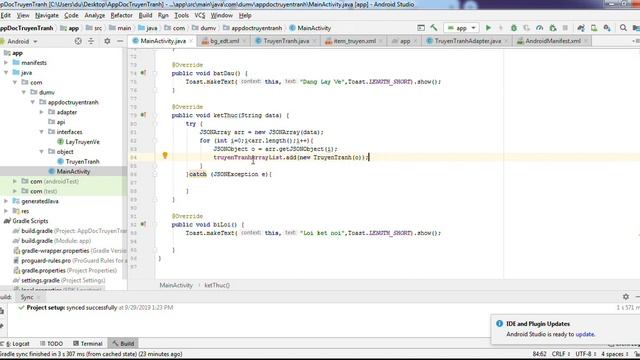Click Attach Debugger to Android Process icon
Image resolution: width=640 pixels, height=360 pixels.
click(x=553, y=28)
